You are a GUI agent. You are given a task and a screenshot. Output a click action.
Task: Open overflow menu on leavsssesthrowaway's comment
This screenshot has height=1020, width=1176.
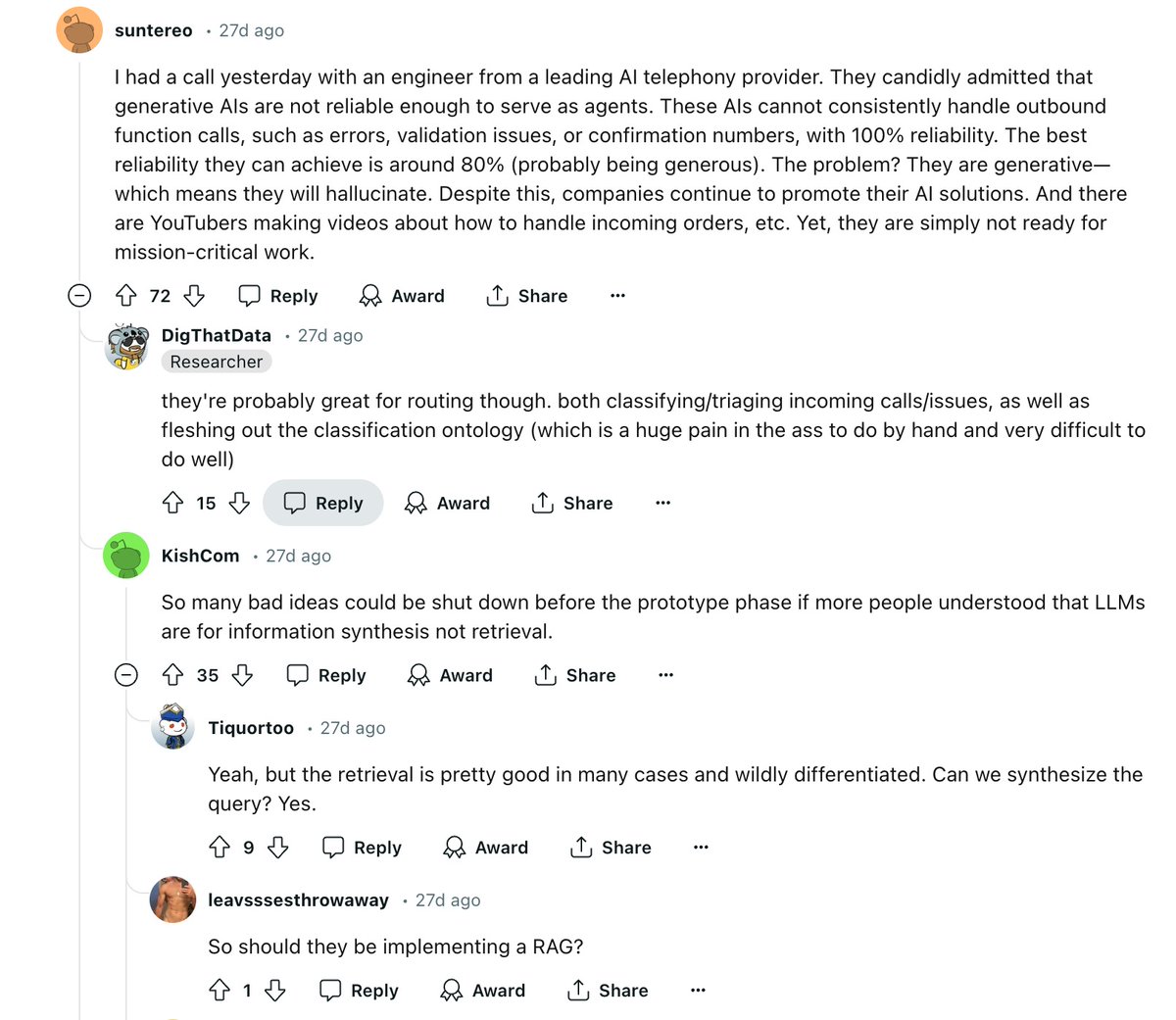pyautogui.click(x=697, y=991)
